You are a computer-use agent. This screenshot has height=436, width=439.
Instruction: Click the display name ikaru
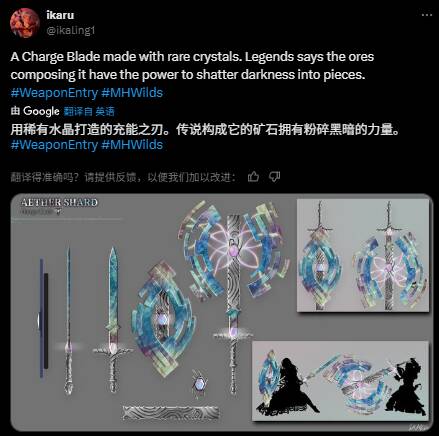click(x=60, y=15)
